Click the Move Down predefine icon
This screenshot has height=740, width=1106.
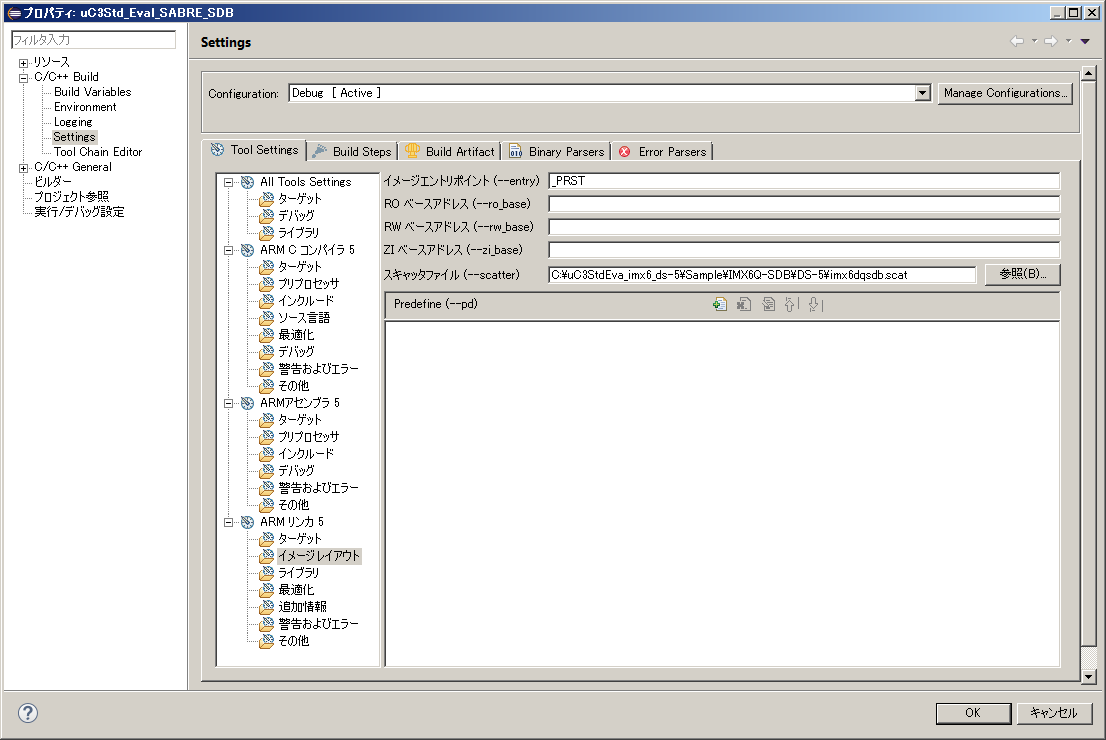815,305
